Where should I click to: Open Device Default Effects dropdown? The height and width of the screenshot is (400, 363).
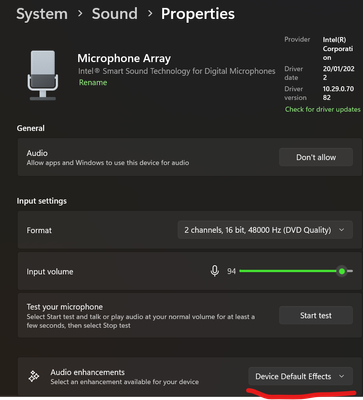pos(301,376)
